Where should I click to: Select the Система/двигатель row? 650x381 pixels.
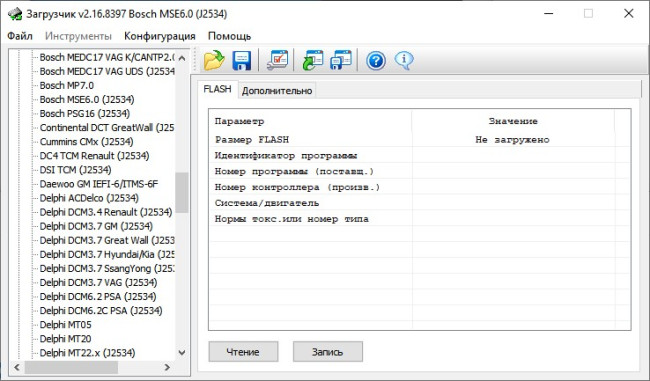pyautogui.click(x=420, y=203)
